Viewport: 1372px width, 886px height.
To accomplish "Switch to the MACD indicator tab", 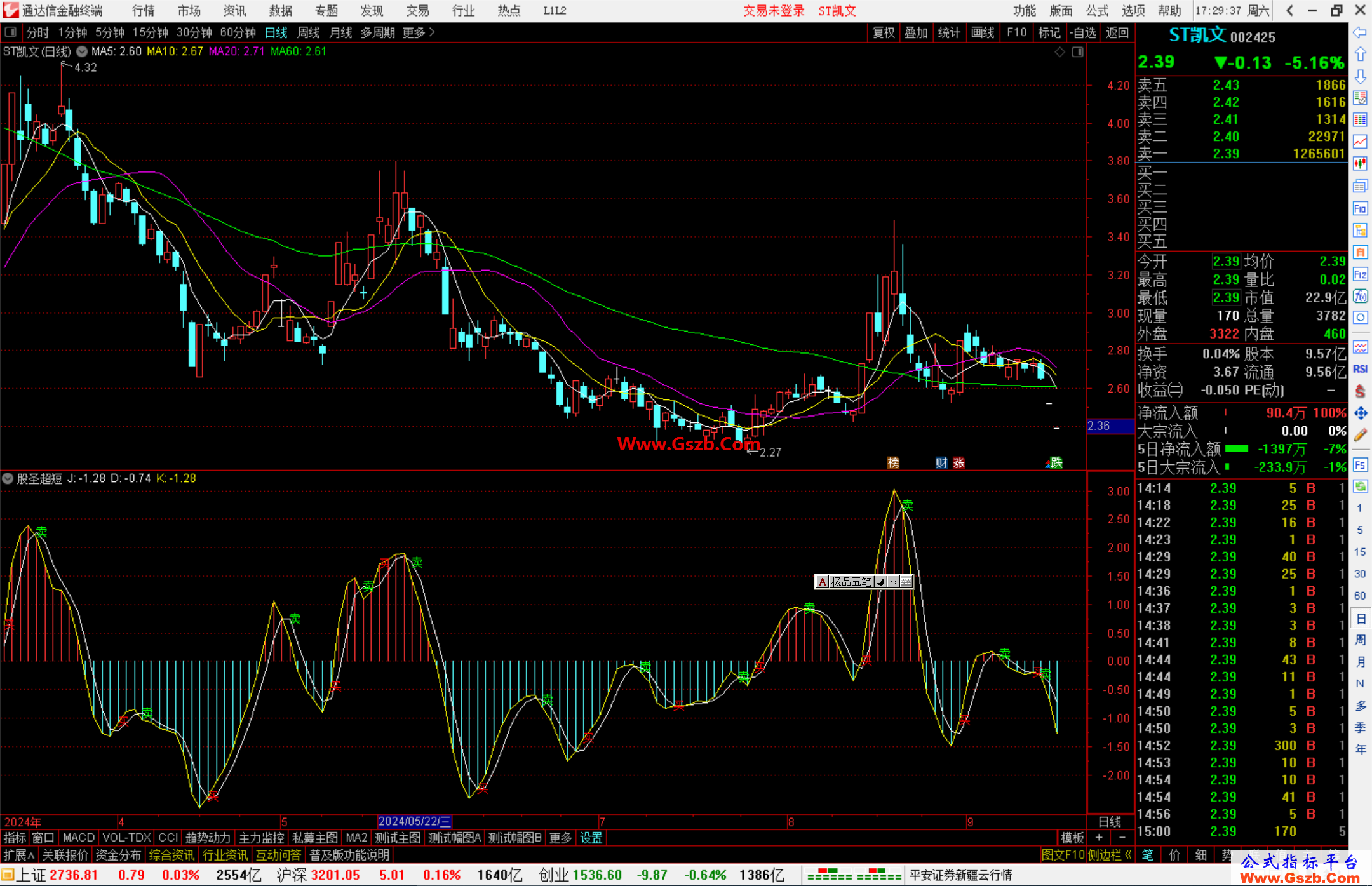I will pyautogui.click(x=79, y=838).
